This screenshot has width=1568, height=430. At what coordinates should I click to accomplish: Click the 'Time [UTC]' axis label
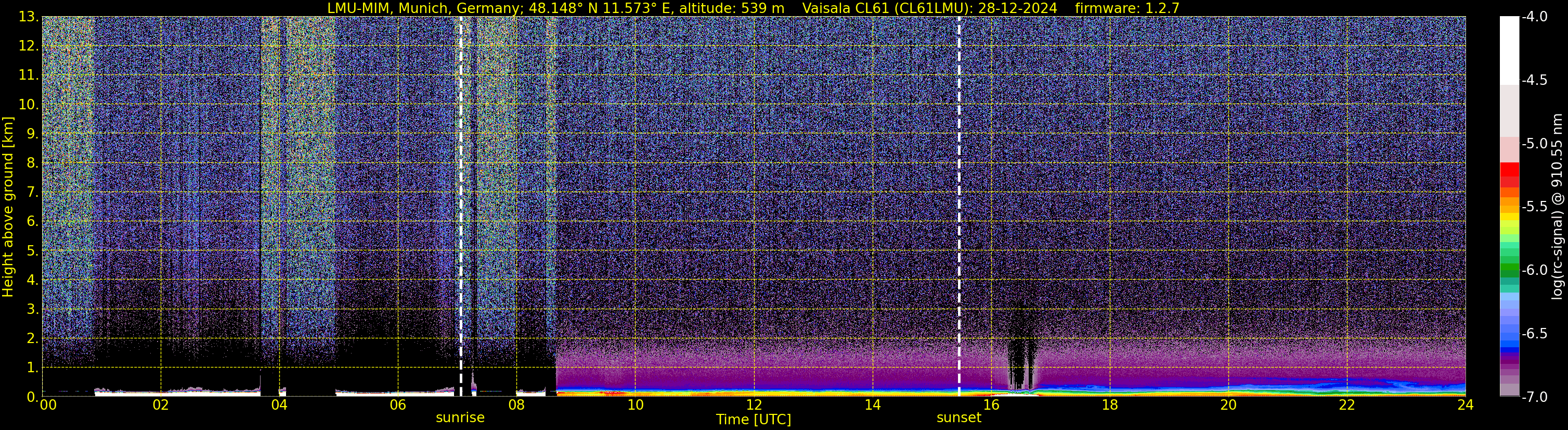click(754, 420)
